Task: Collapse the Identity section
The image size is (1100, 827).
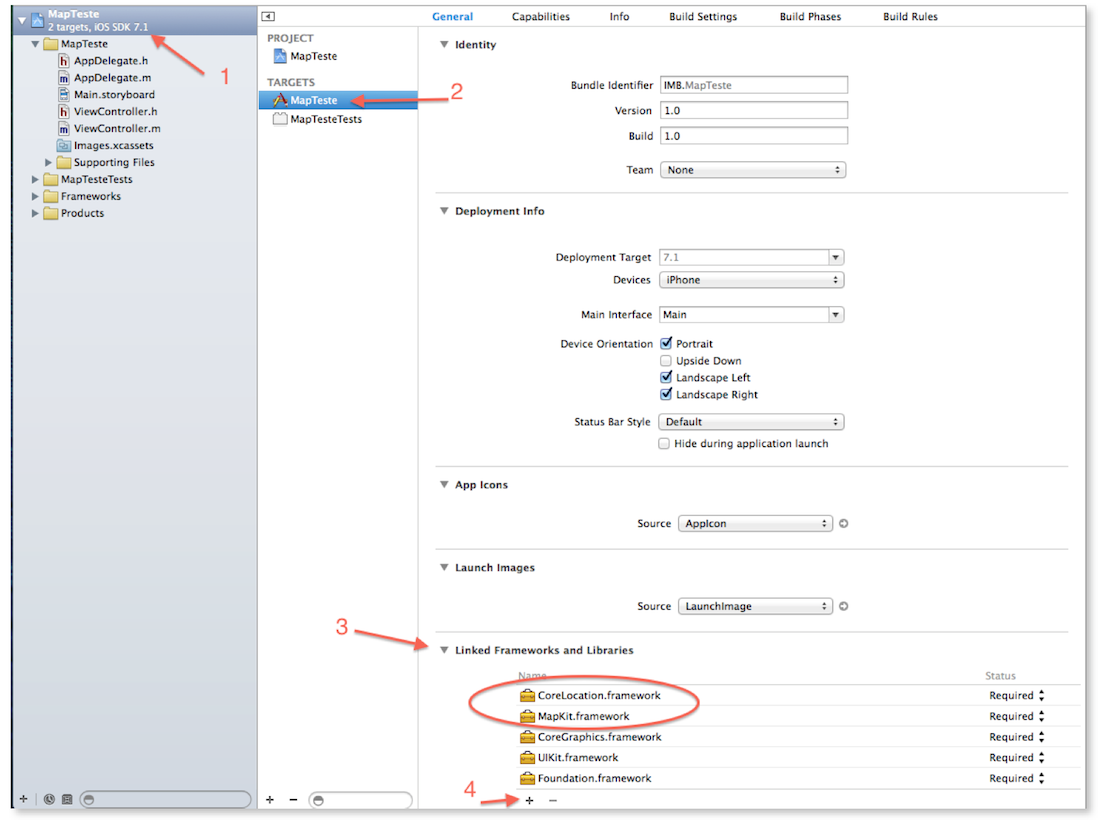Action: point(444,44)
